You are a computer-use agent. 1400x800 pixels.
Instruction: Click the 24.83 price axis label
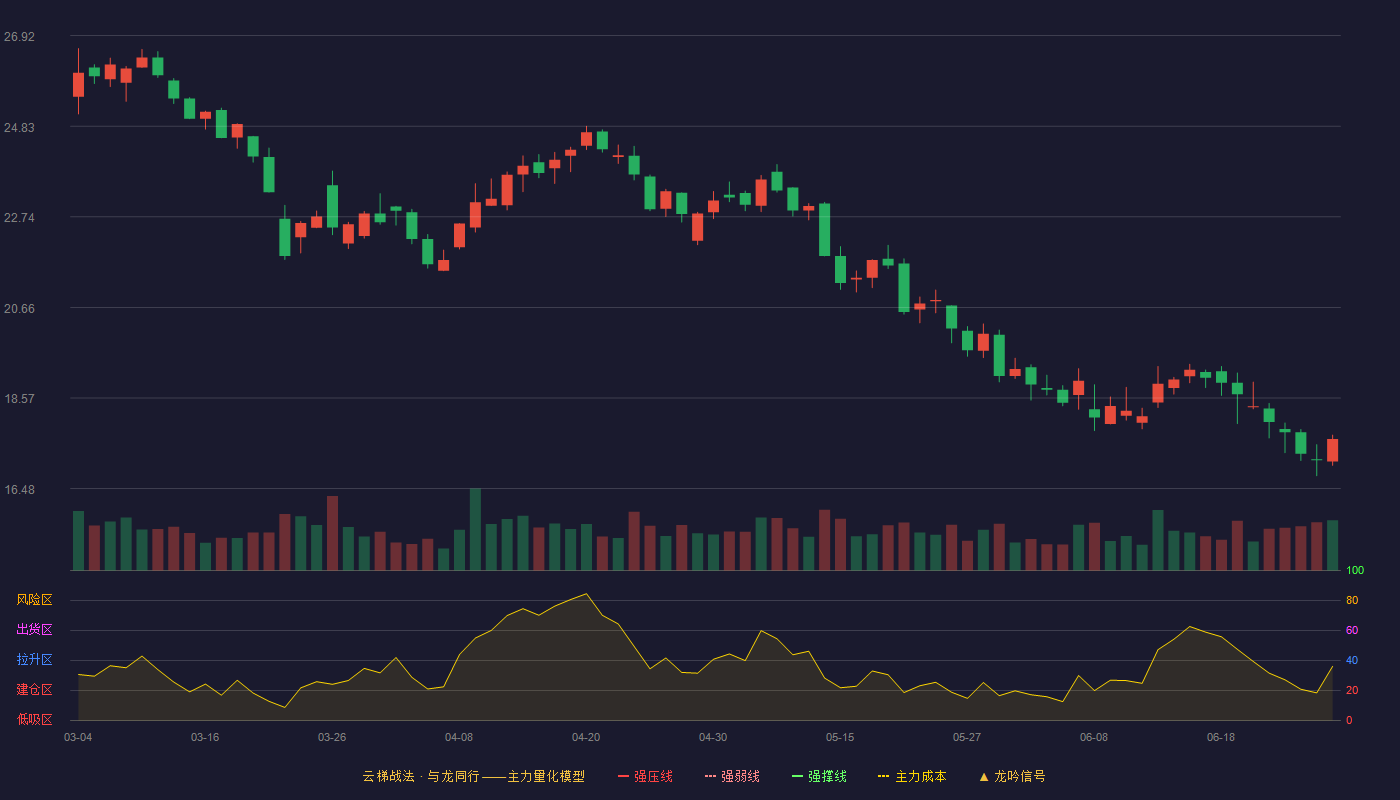pos(19,127)
